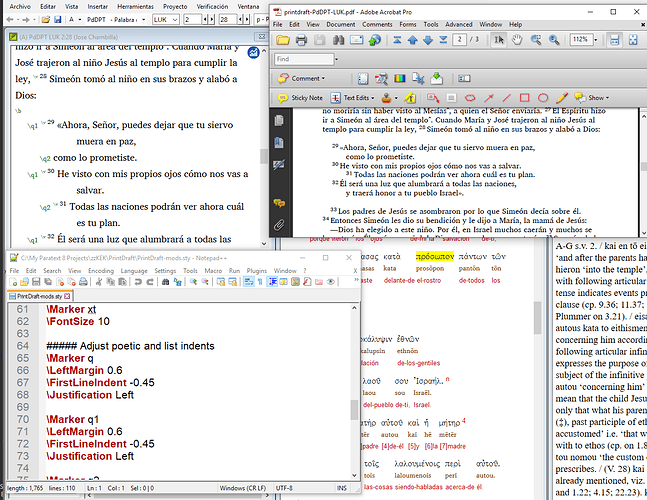Open the Text Edits dropdown
Screen dimensions: 647x500
(352, 98)
